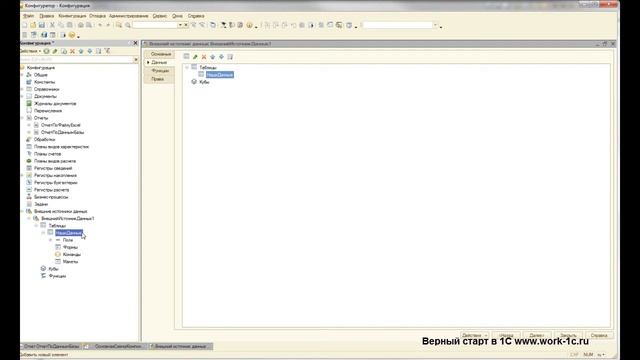
Task: Select Константы in configuration tree
Action: point(44,82)
